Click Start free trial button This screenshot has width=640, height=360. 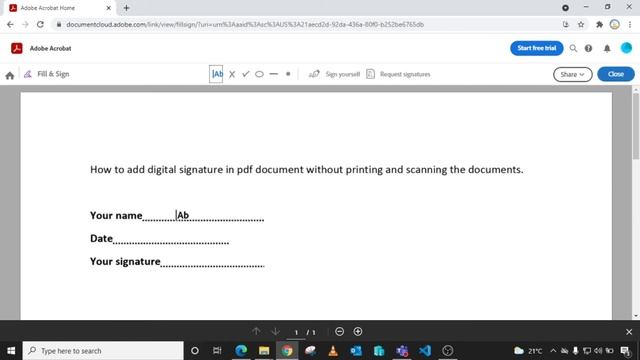click(x=536, y=48)
